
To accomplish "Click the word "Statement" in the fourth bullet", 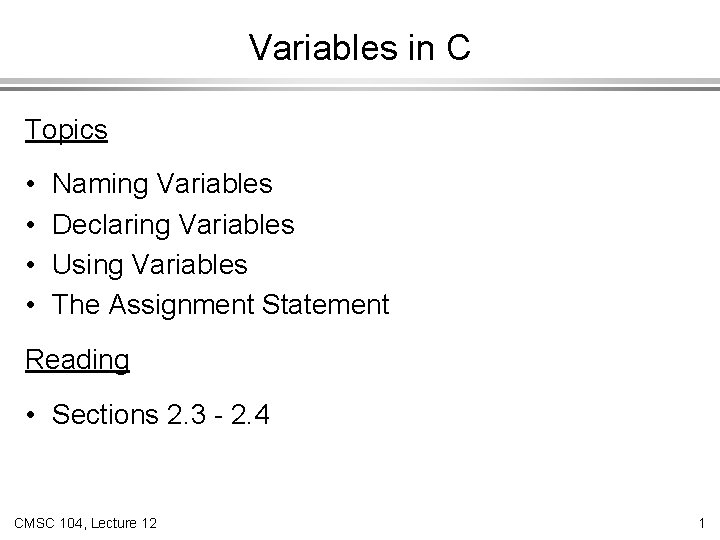I will pyautogui.click(x=327, y=304).
